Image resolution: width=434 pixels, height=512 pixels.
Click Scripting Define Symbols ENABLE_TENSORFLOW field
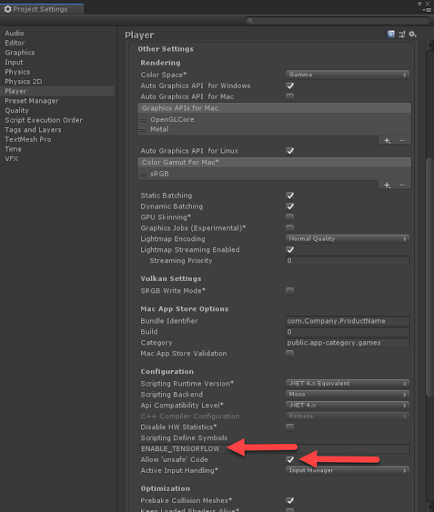click(x=275, y=449)
